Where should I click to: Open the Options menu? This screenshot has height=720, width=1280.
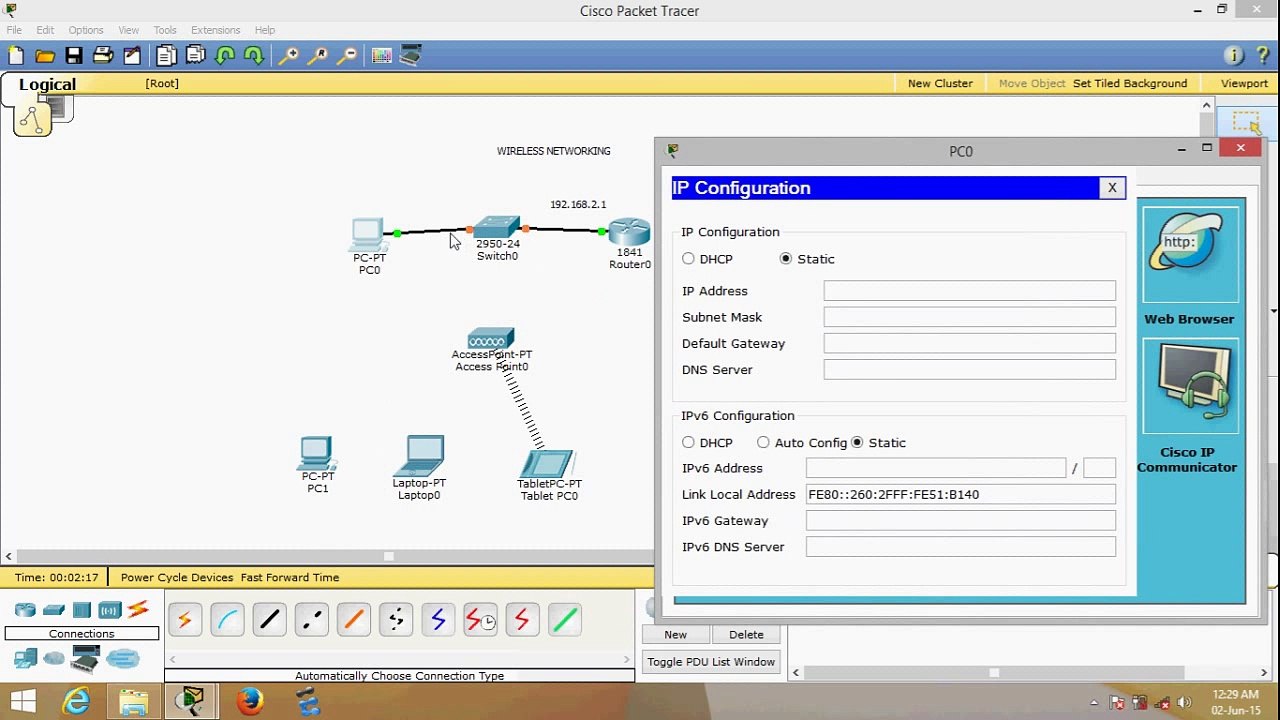[86, 30]
